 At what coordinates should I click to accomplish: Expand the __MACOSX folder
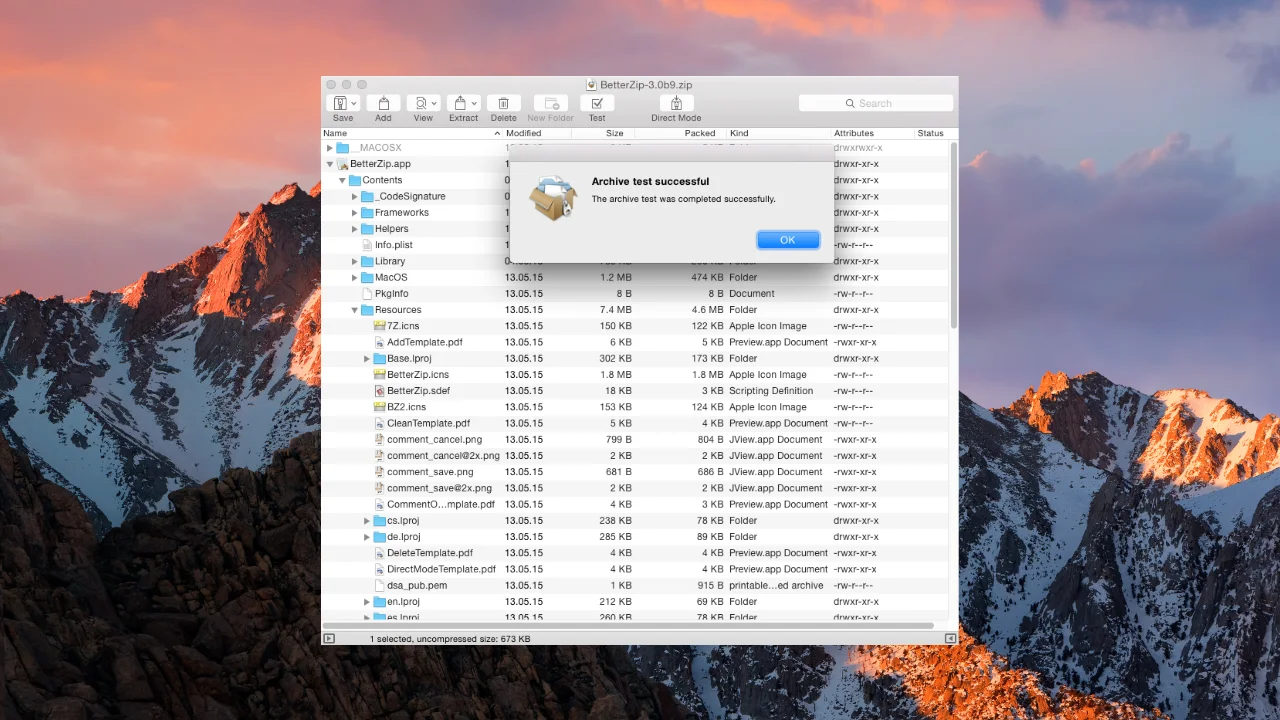(330, 148)
